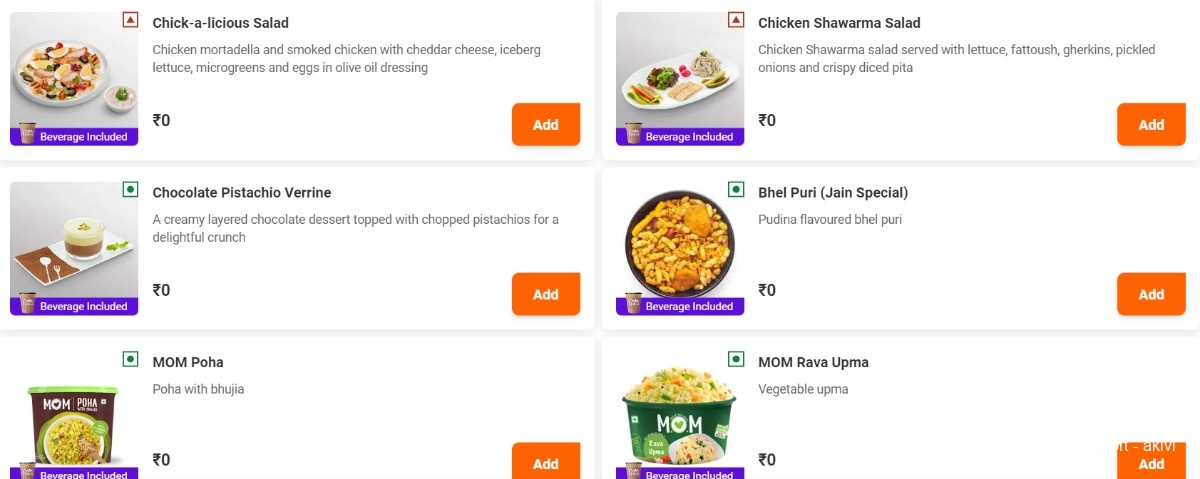Click veg icon beside Bhel Puri (Jain Special)
1200x479 pixels.
pyautogui.click(x=736, y=189)
